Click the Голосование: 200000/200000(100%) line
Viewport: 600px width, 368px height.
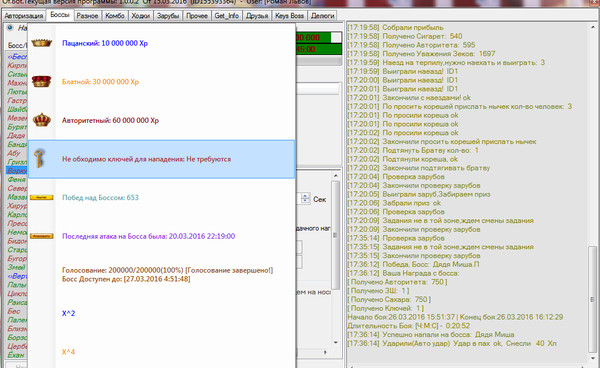pos(167,270)
